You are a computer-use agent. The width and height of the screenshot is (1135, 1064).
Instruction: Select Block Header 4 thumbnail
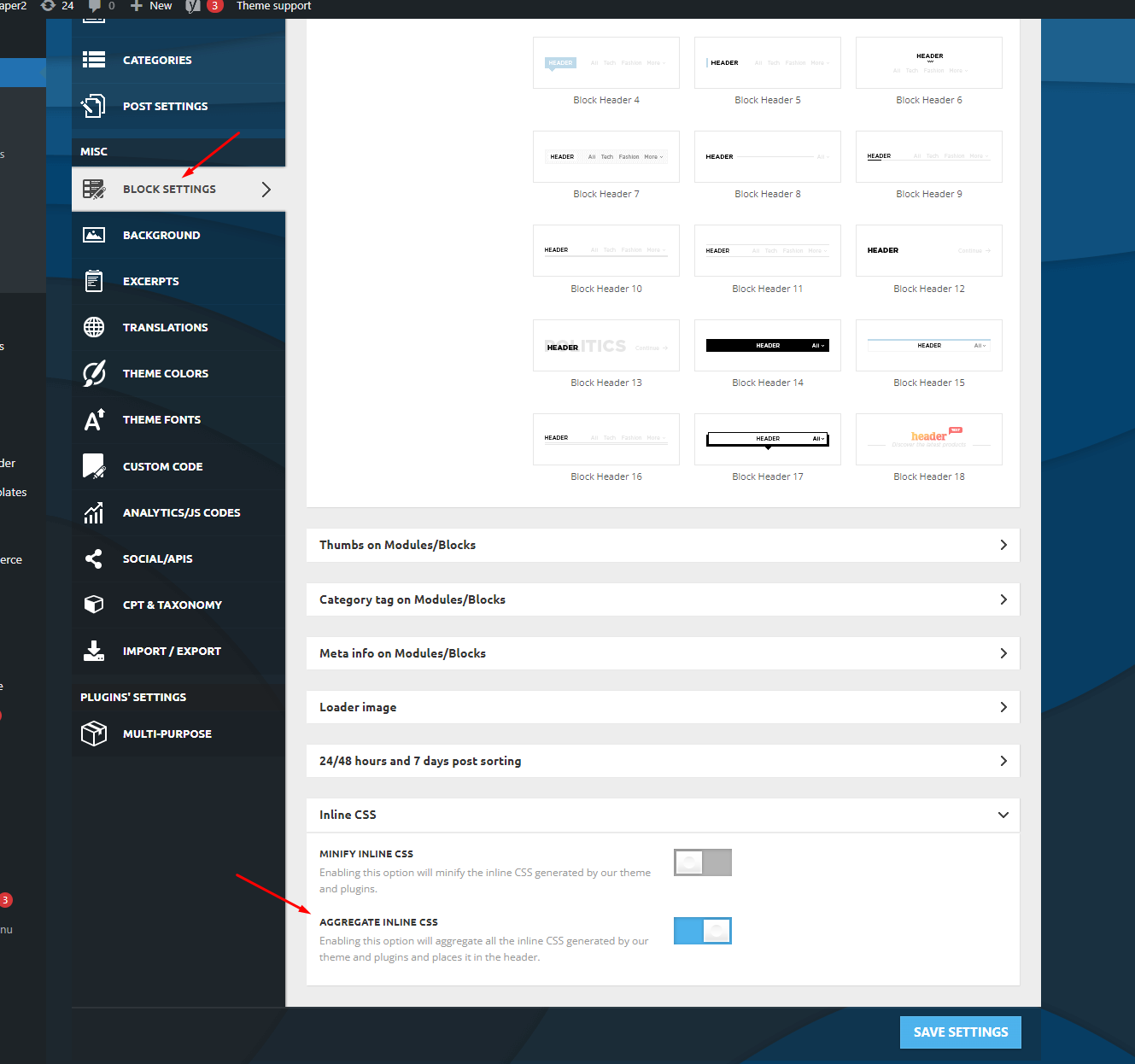click(606, 62)
